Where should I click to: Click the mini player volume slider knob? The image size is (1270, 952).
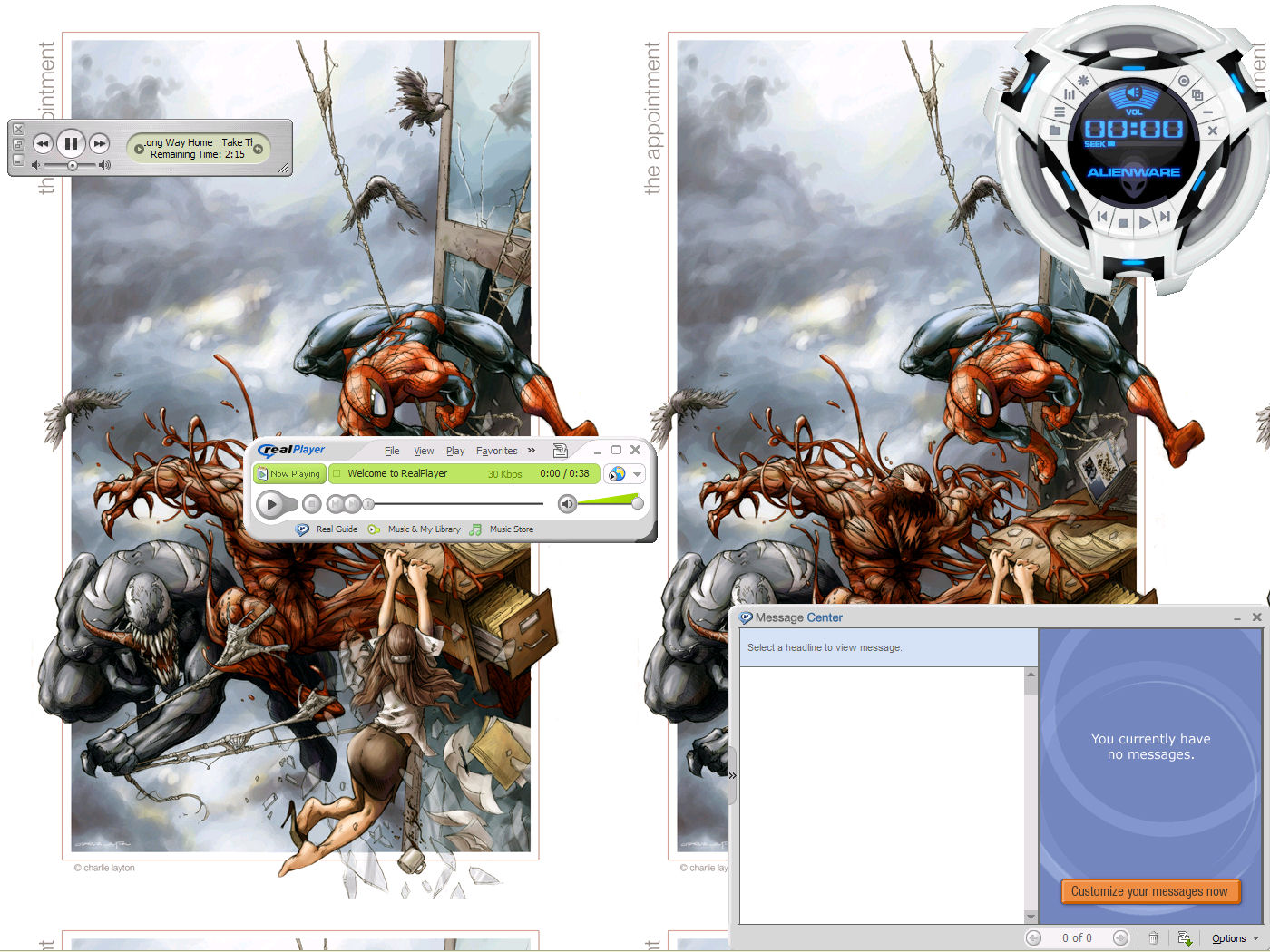click(x=73, y=166)
